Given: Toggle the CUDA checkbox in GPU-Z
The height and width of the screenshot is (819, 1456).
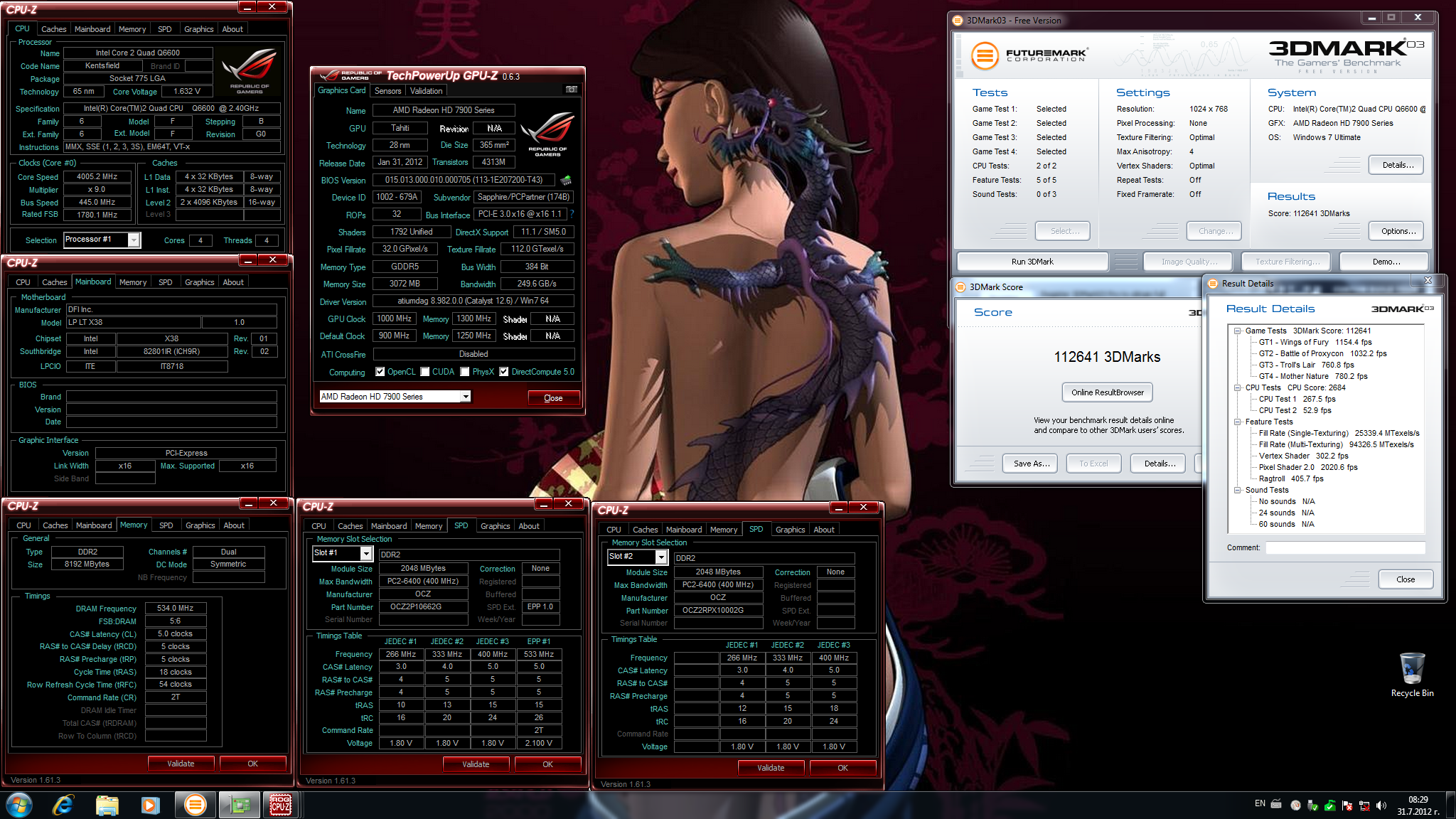Looking at the screenshot, I should 425,372.
